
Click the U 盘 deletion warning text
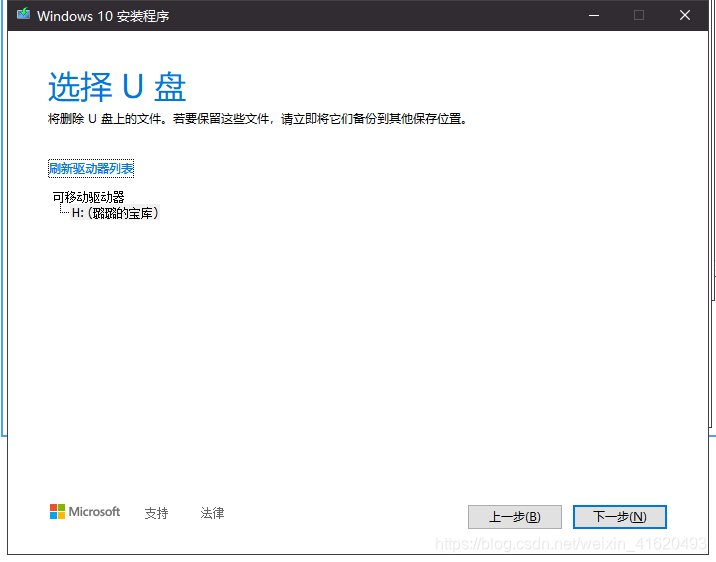pos(258,119)
